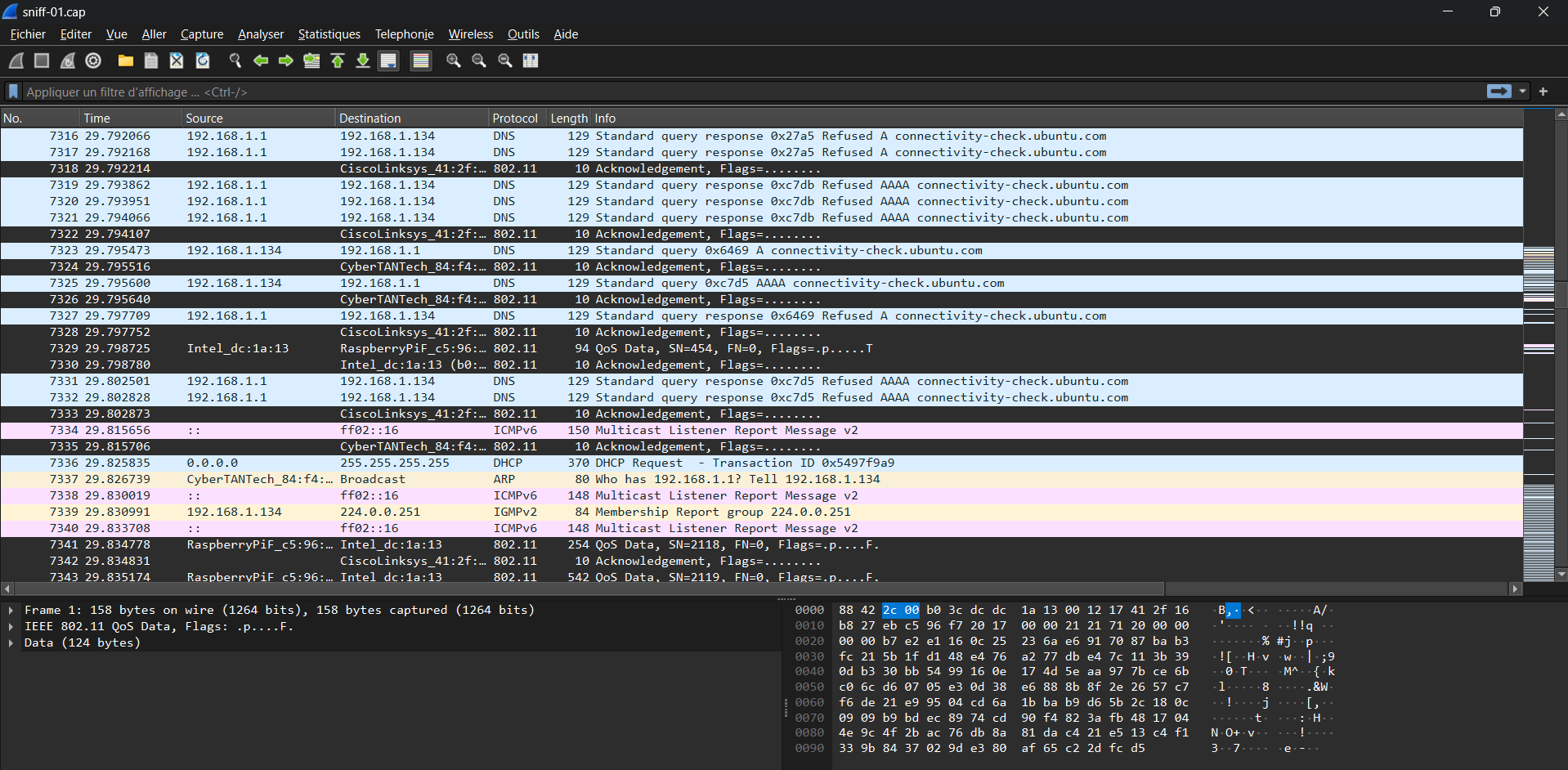Apply the display filter with the arrow button
The width and height of the screenshot is (1568, 770).
click(1499, 92)
